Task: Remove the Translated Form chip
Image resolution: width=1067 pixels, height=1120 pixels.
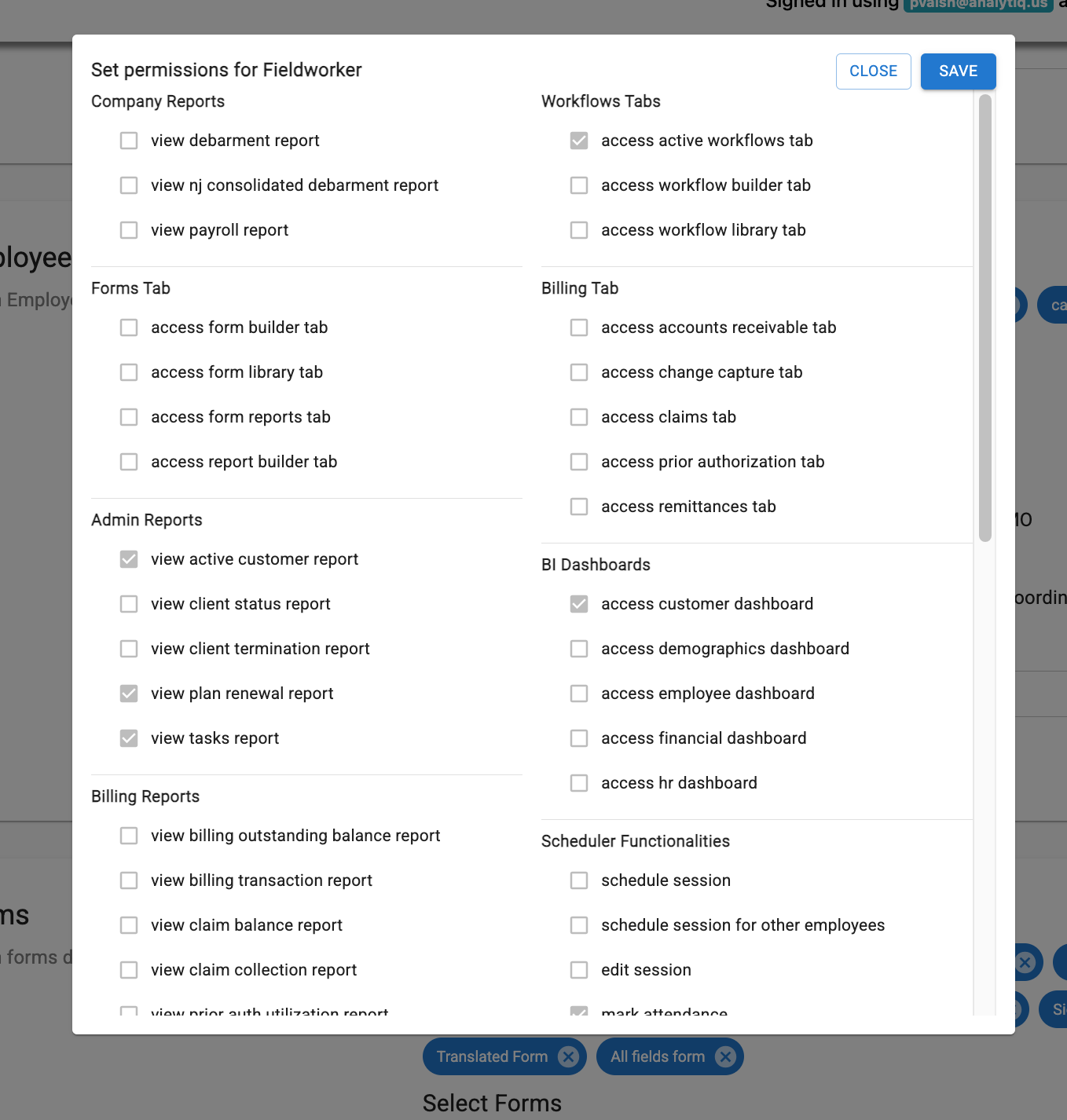Action: pyautogui.click(x=568, y=1056)
